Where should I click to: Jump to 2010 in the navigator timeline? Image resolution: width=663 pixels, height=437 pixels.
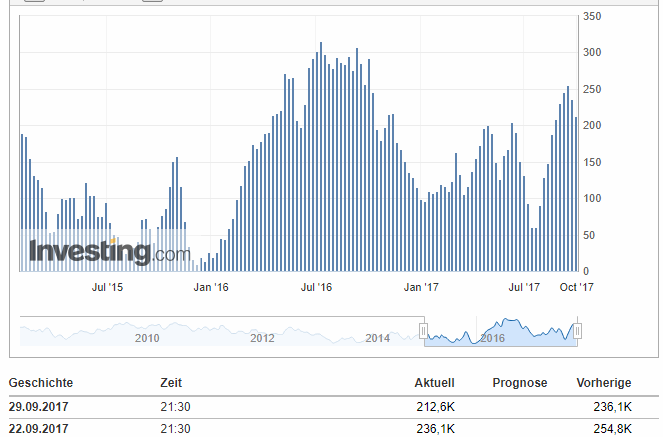[x=147, y=338]
